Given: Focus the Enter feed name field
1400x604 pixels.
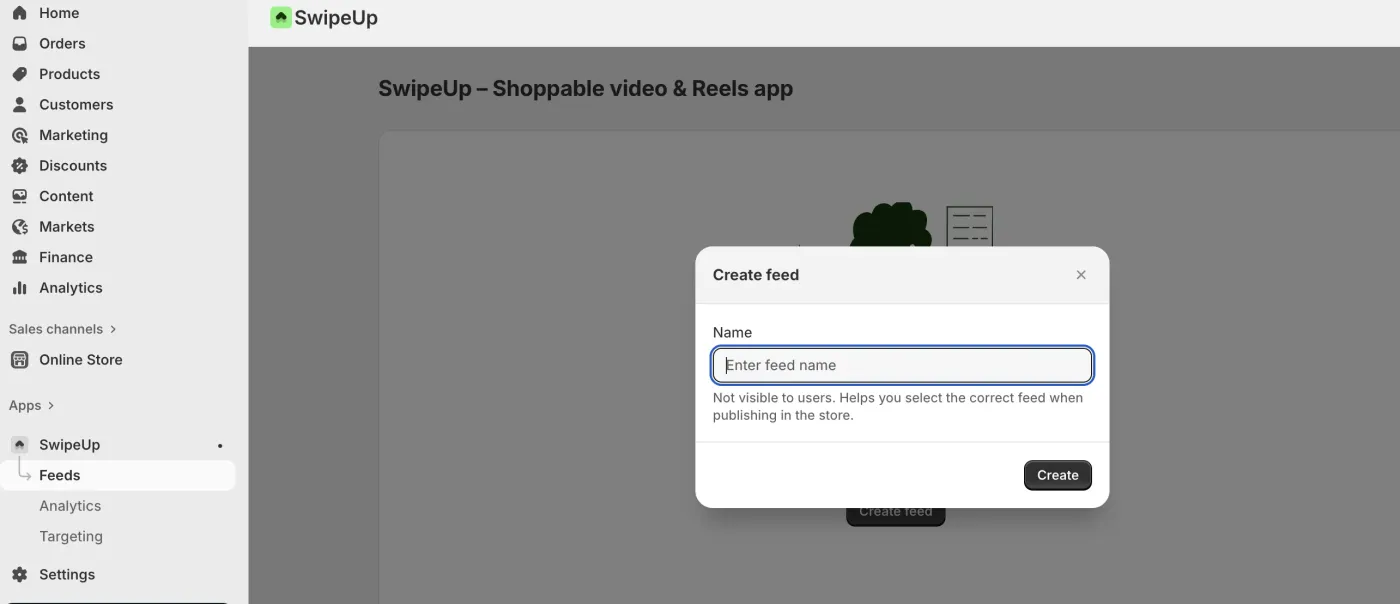Looking at the screenshot, I should click(901, 365).
